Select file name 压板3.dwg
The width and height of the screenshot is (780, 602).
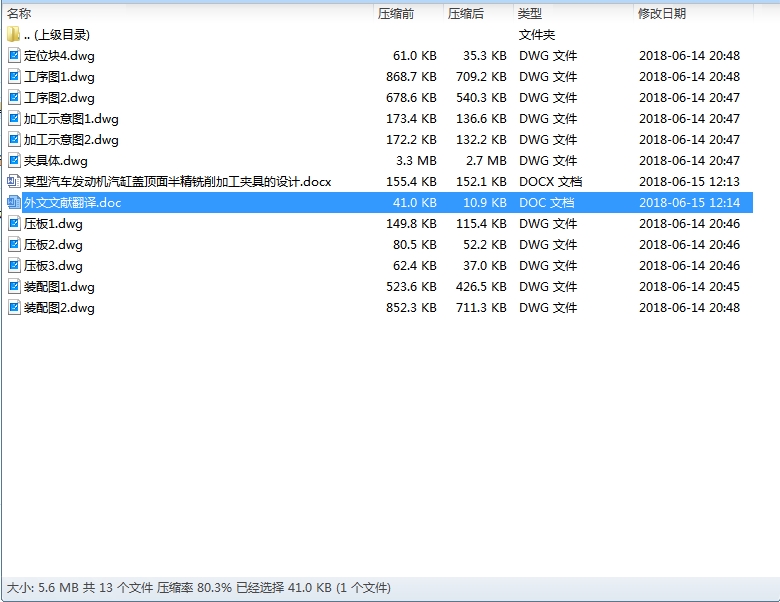pyautogui.click(x=53, y=266)
